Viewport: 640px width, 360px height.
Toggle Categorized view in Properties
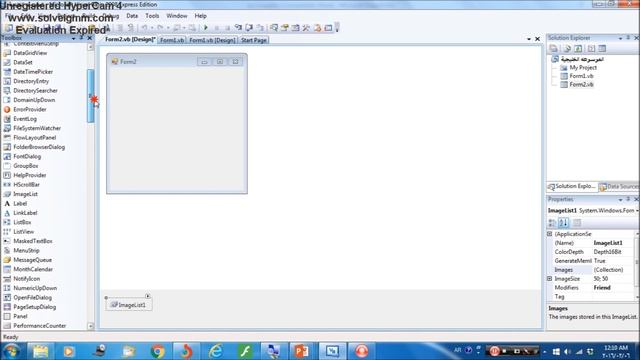(552, 222)
